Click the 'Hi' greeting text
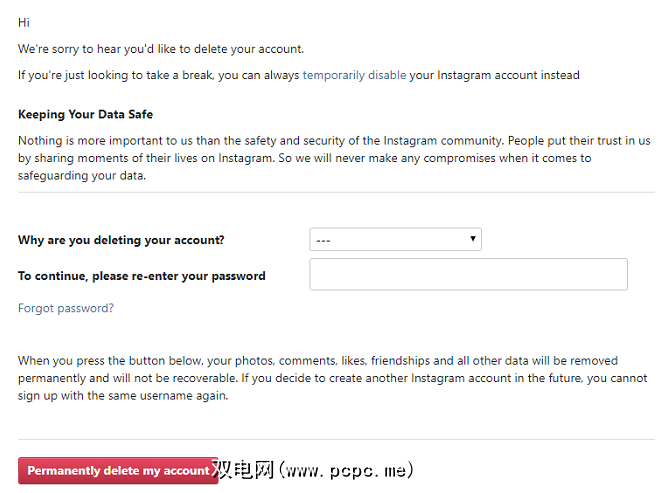This screenshot has width=670, height=493. (24, 22)
